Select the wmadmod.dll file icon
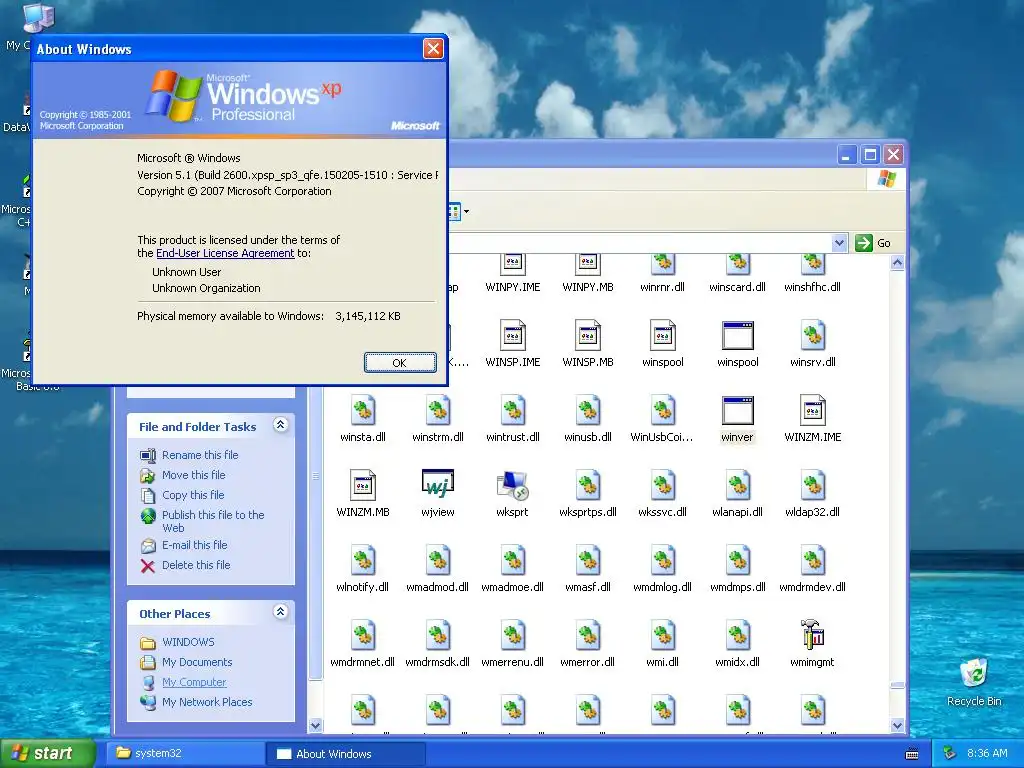 (x=438, y=560)
